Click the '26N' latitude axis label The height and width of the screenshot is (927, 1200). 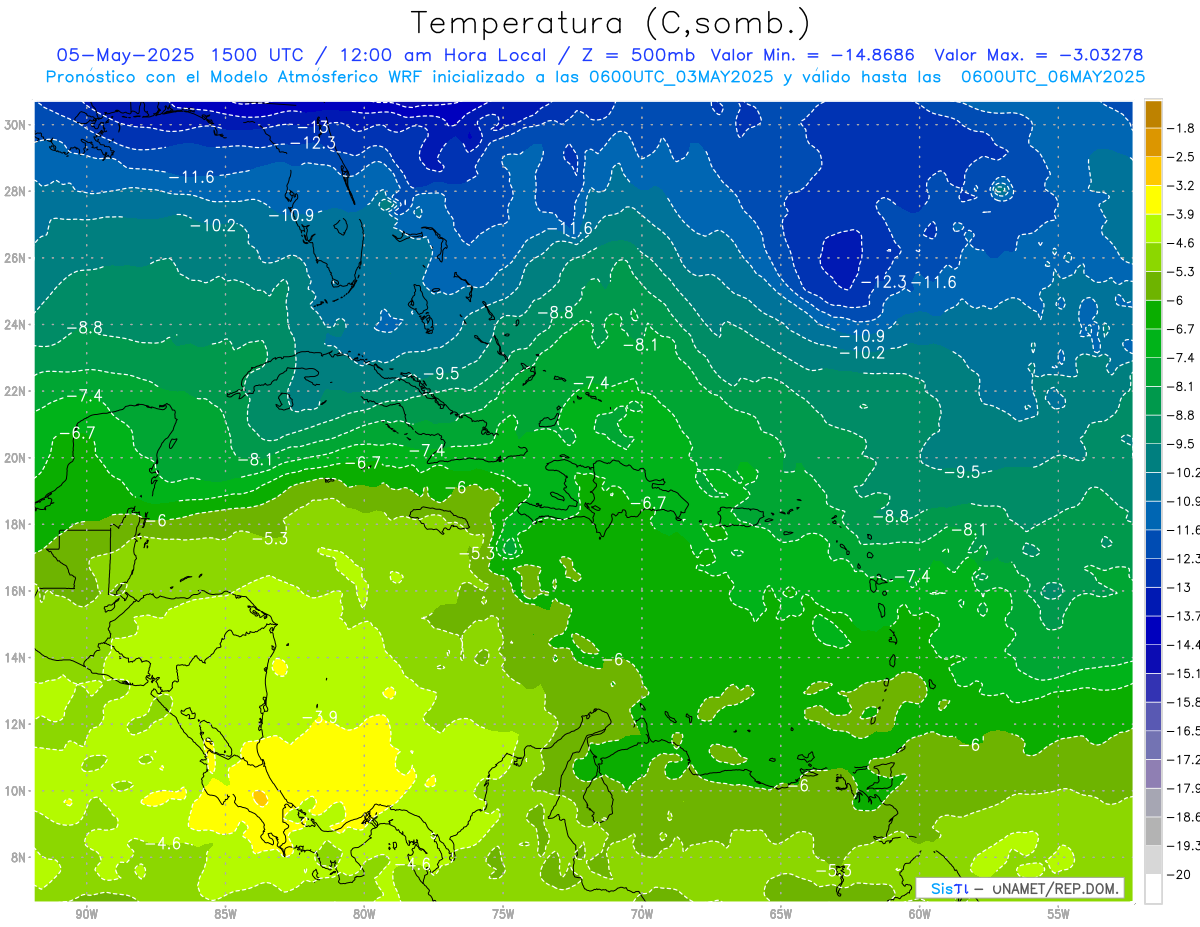[x=16, y=258]
